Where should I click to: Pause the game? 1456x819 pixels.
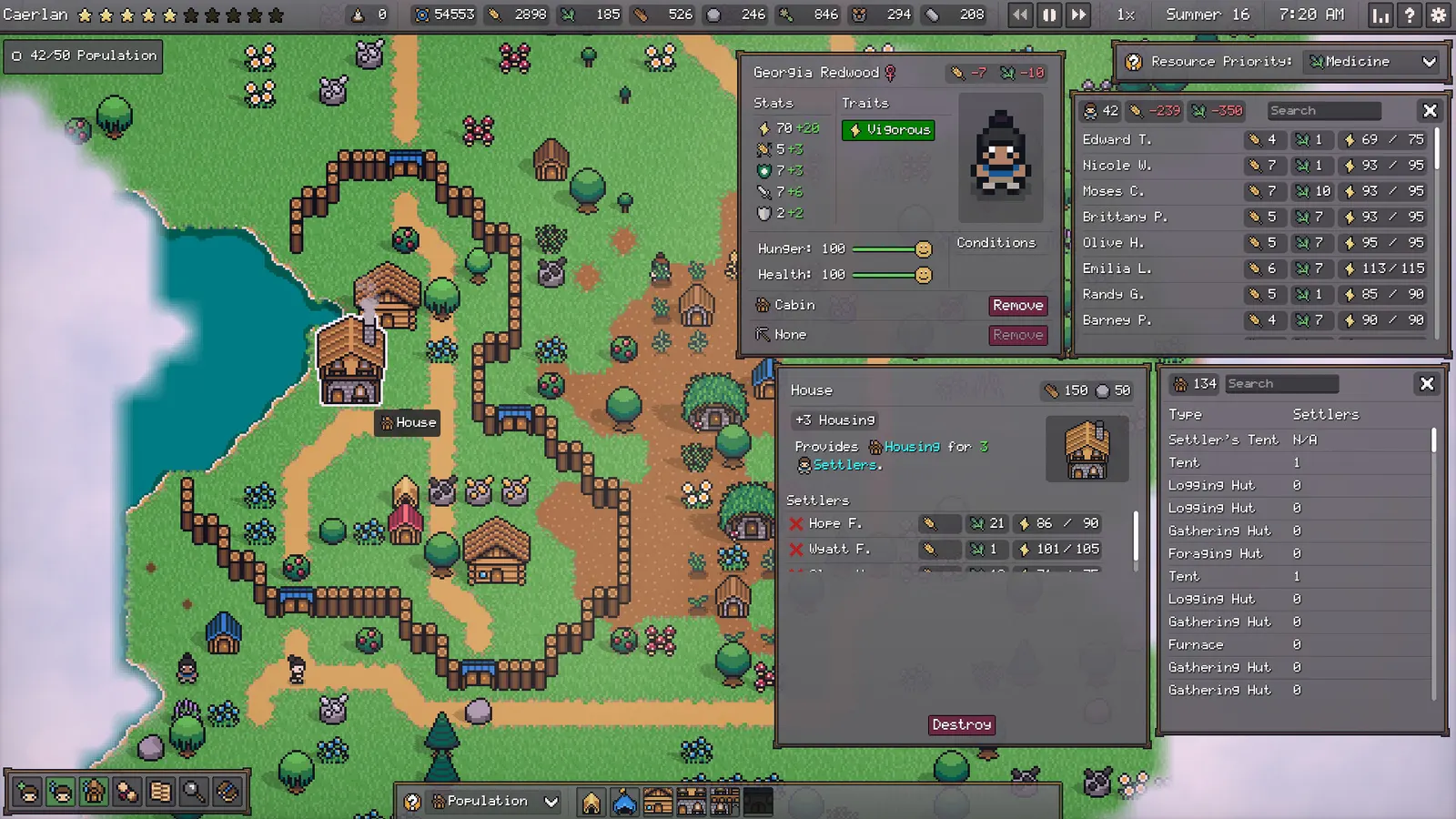[x=1049, y=15]
